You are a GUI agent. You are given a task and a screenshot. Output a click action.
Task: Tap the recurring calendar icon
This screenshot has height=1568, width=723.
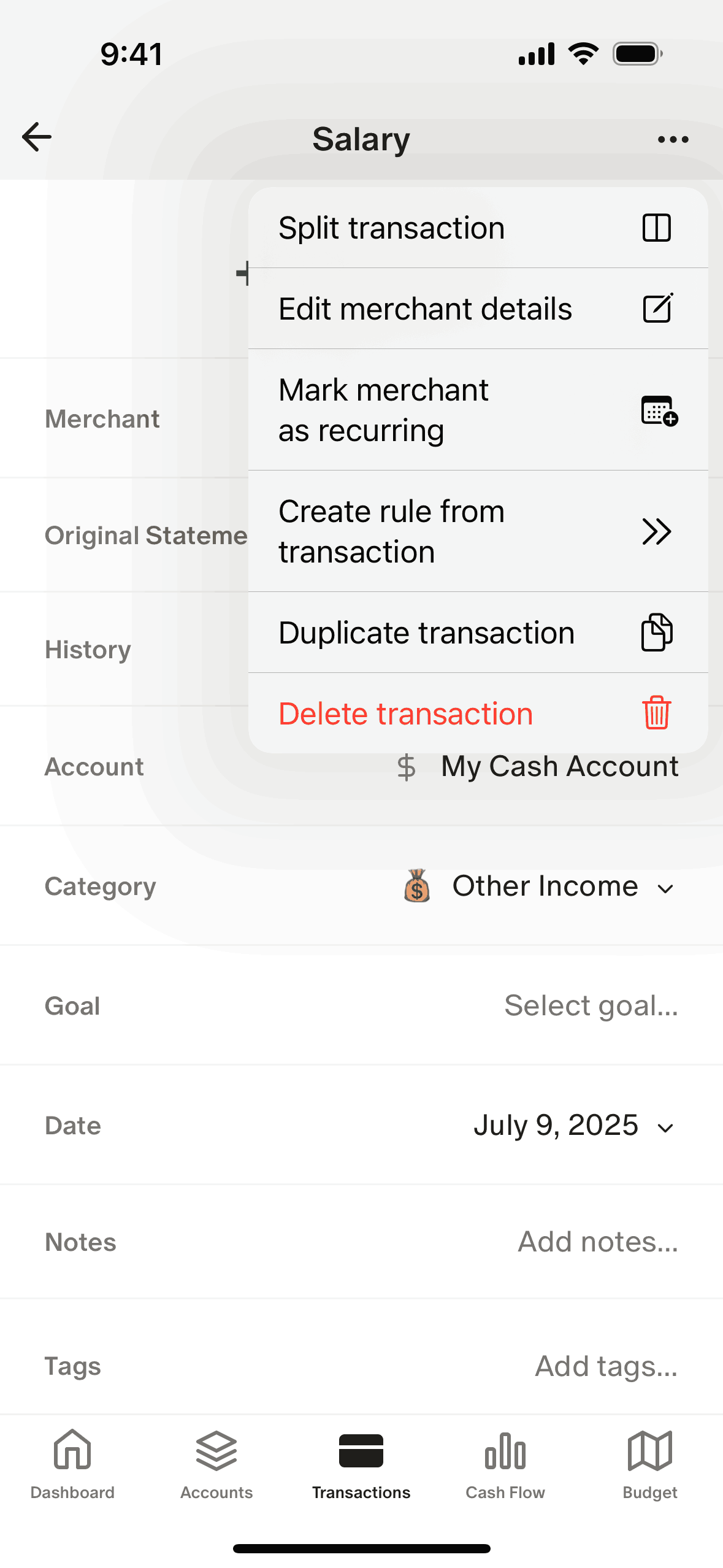[x=659, y=410]
